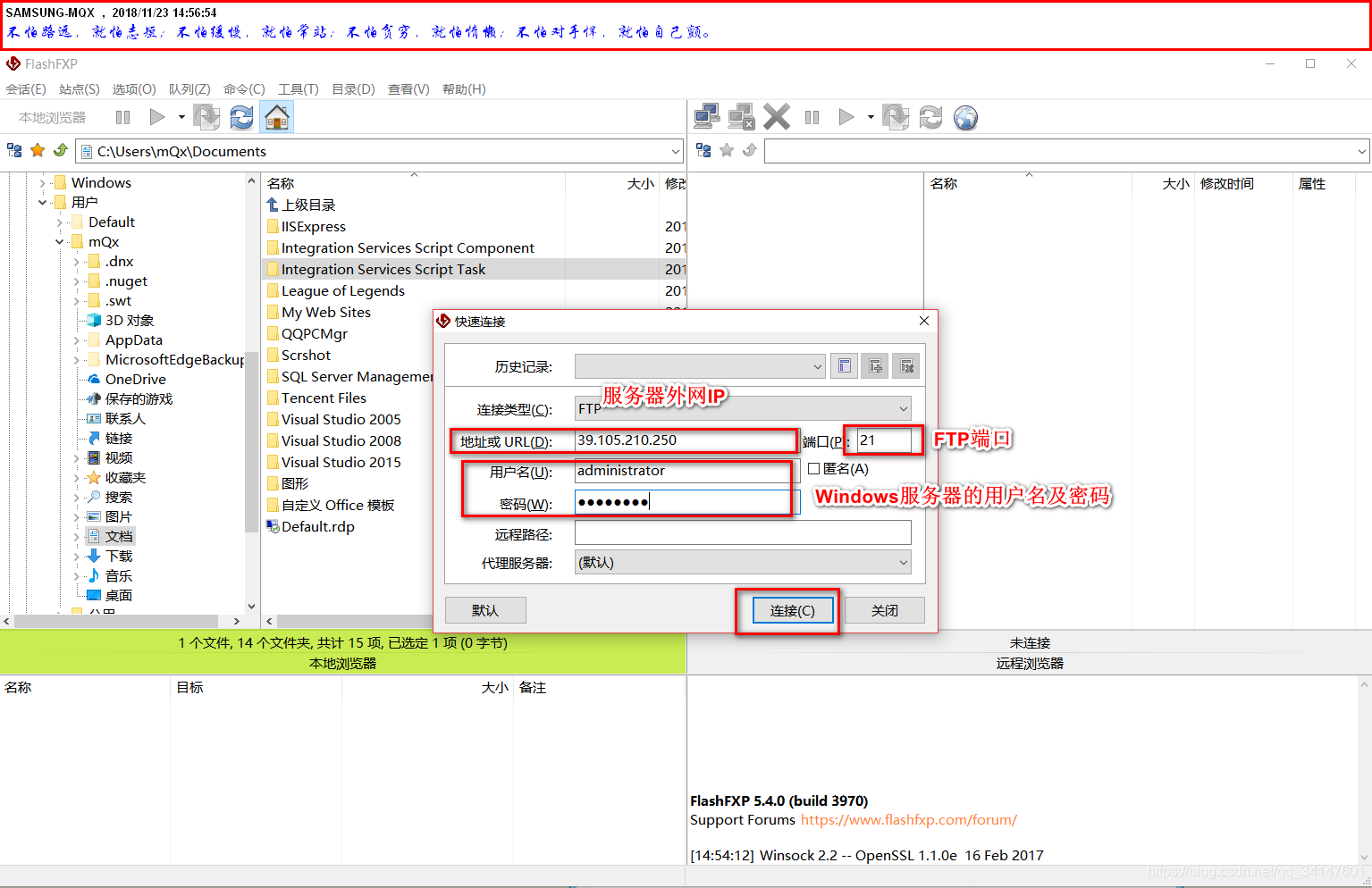Expand the local path C:\Users\mQx\Documents dropdown
Screen dimensions: 1372x888
675,151
